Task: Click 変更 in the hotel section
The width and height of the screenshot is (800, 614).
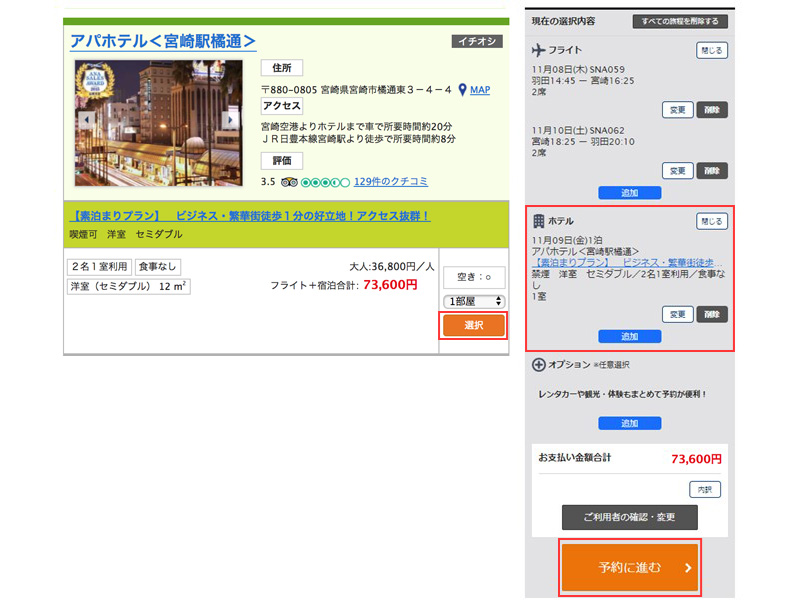Action: tap(678, 314)
